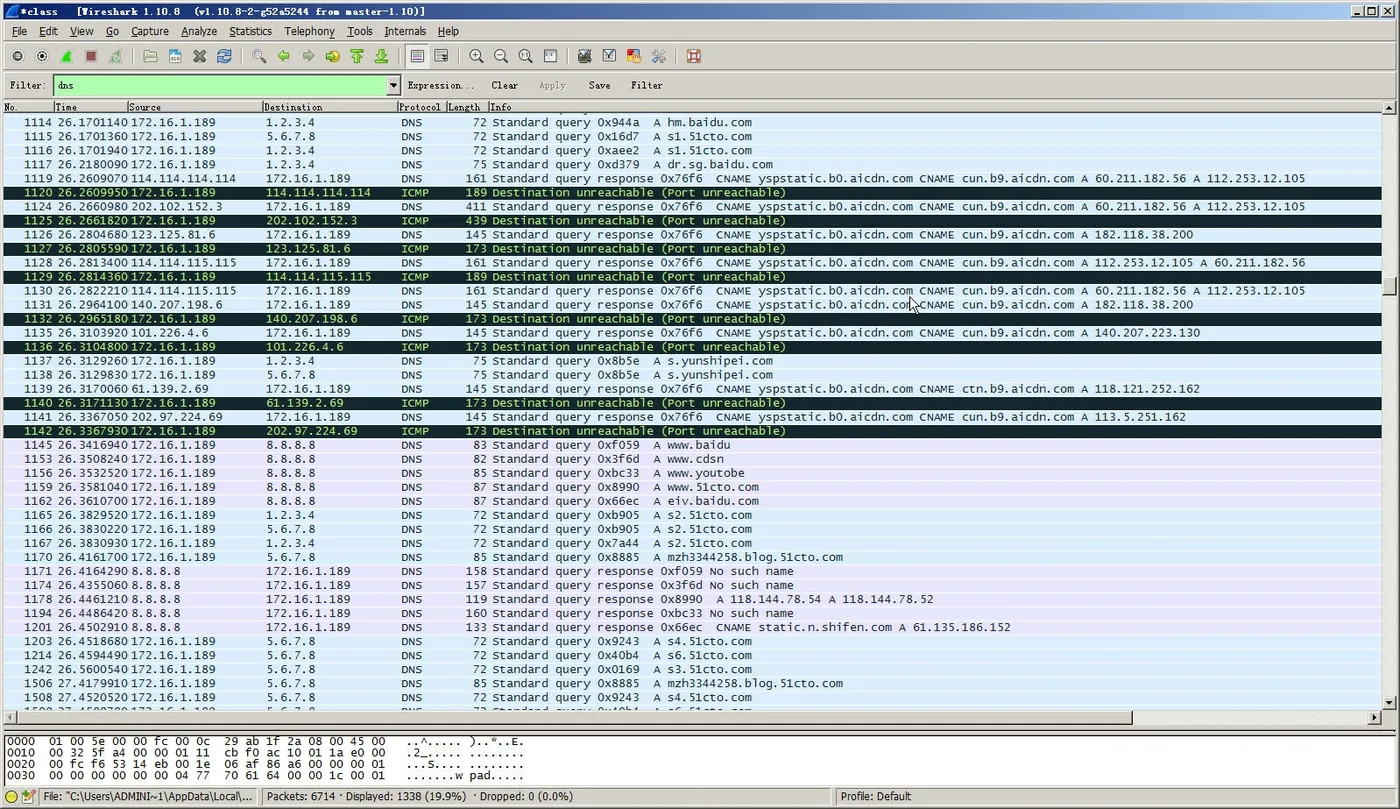Viewport: 1400px width, 809px height.
Task: Open the Statistics menu
Action: 250,31
